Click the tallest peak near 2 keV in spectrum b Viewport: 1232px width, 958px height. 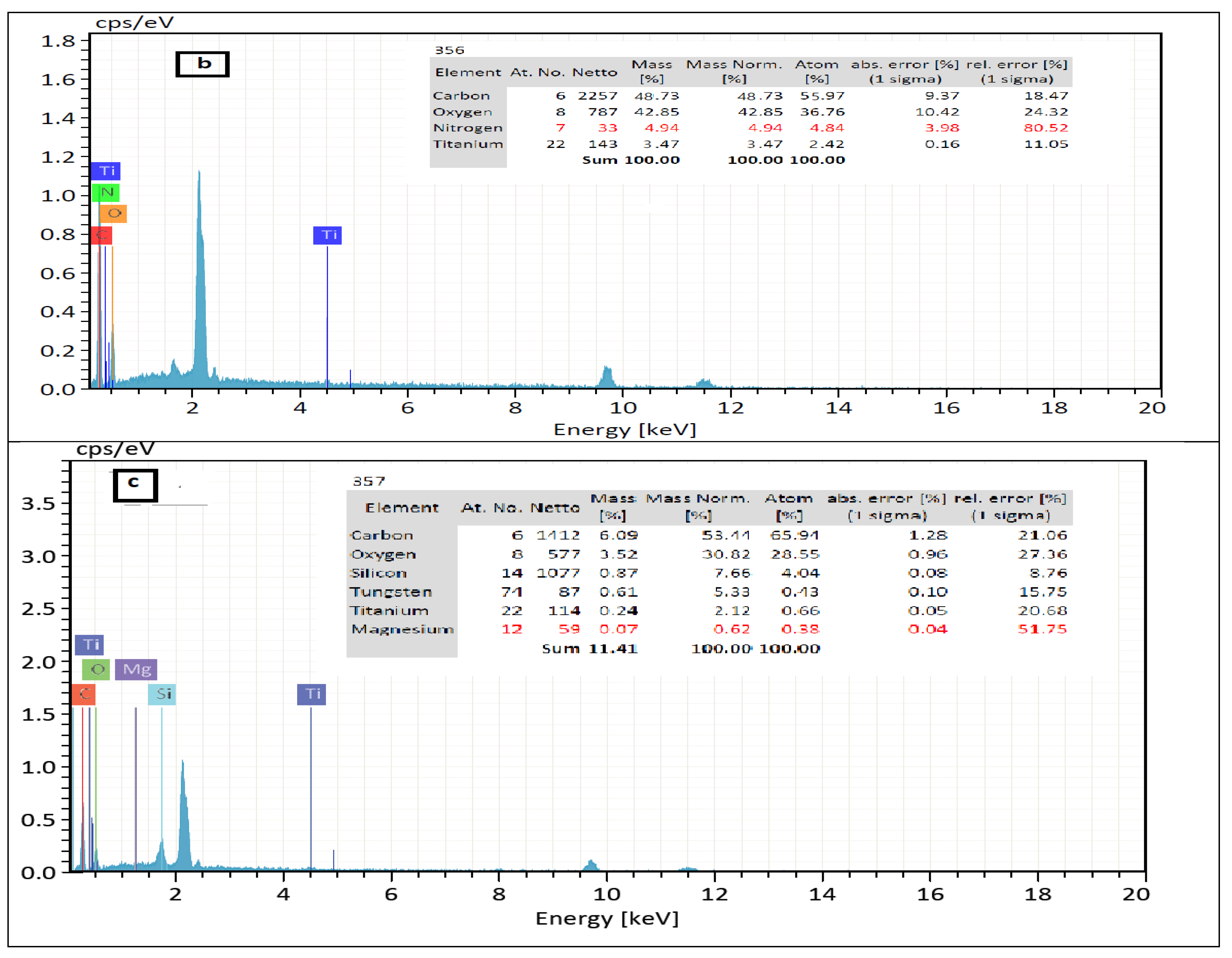[x=200, y=254]
